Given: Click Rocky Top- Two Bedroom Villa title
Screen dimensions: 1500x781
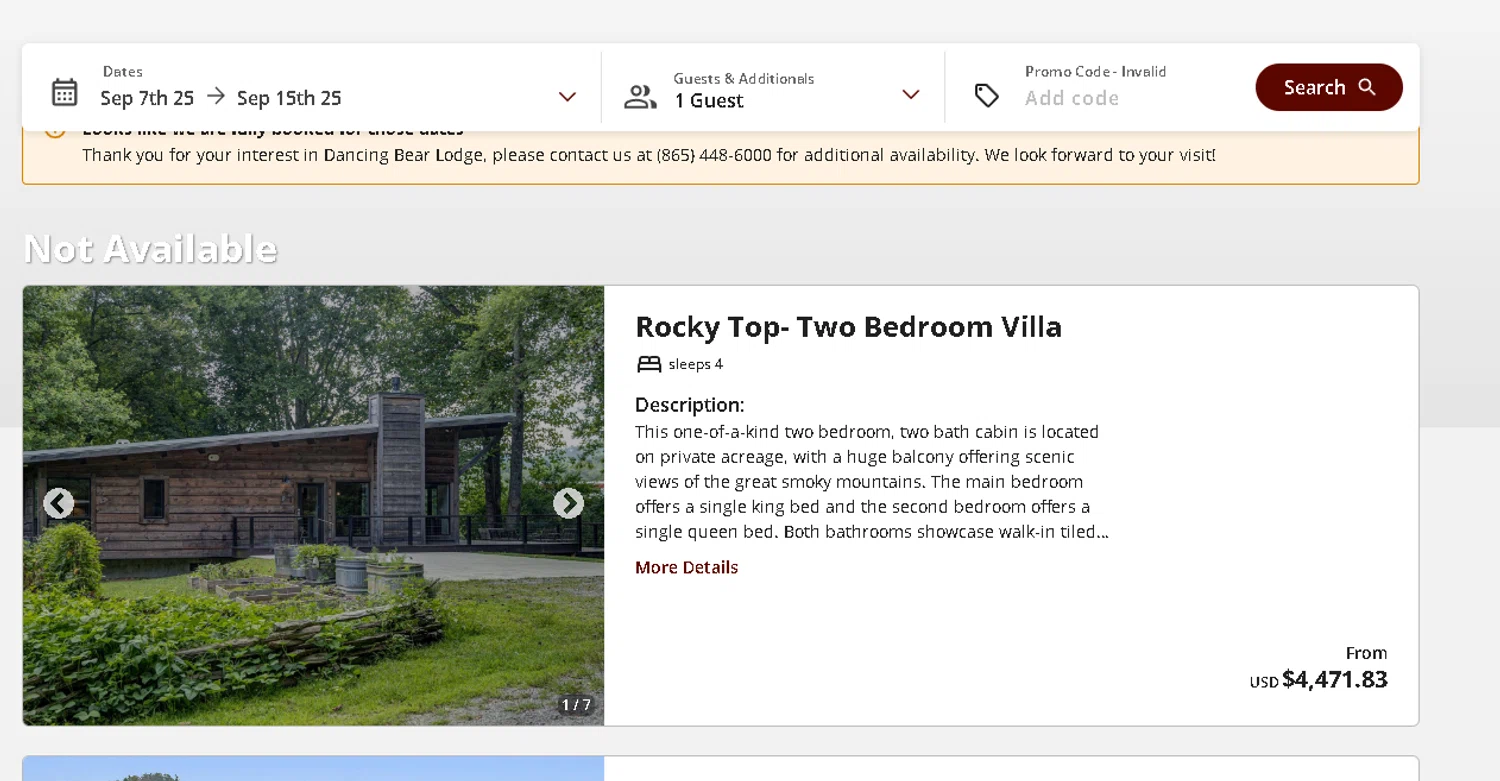Looking at the screenshot, I should coord(848,327).
